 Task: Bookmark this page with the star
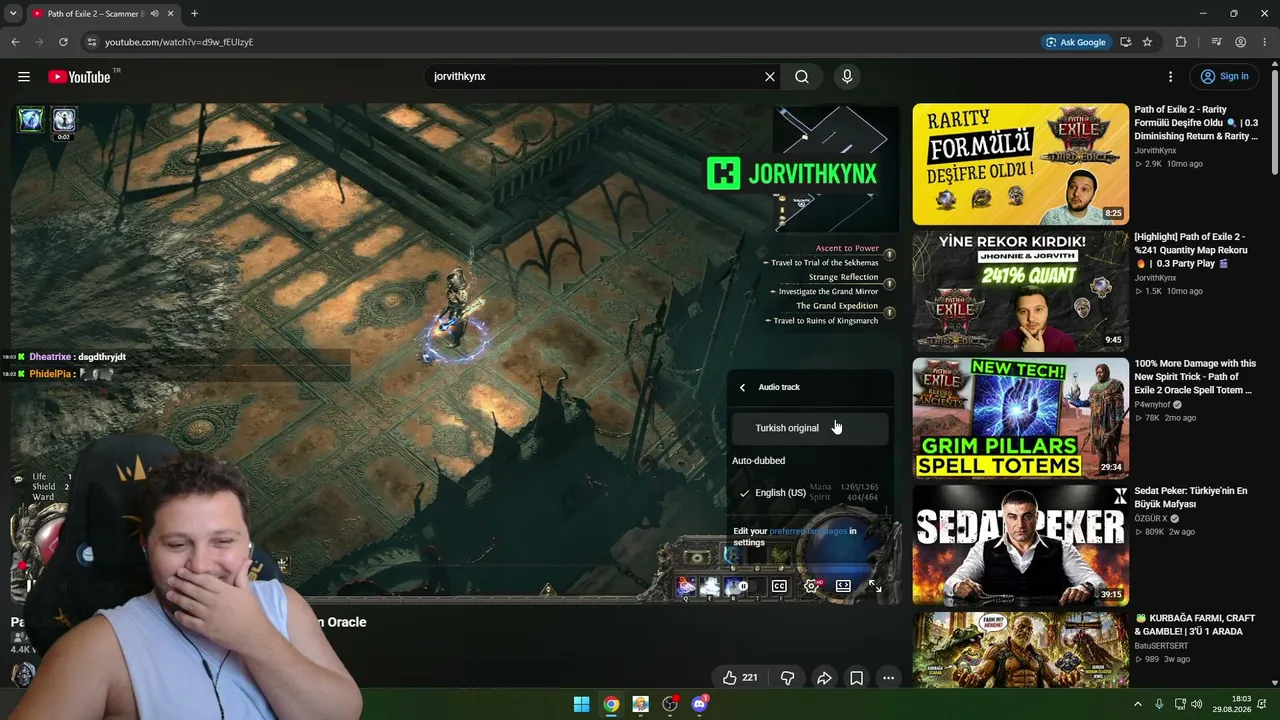(x=1147, y=42)
